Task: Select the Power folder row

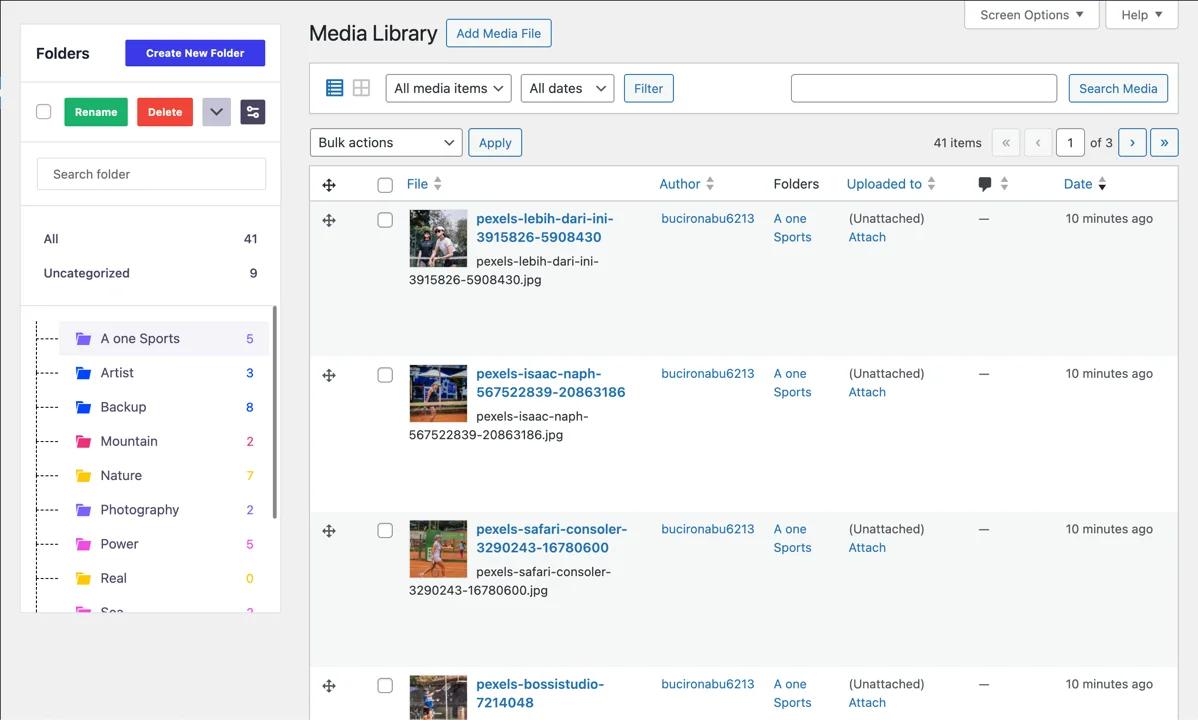Action: (x=164, y=544)
